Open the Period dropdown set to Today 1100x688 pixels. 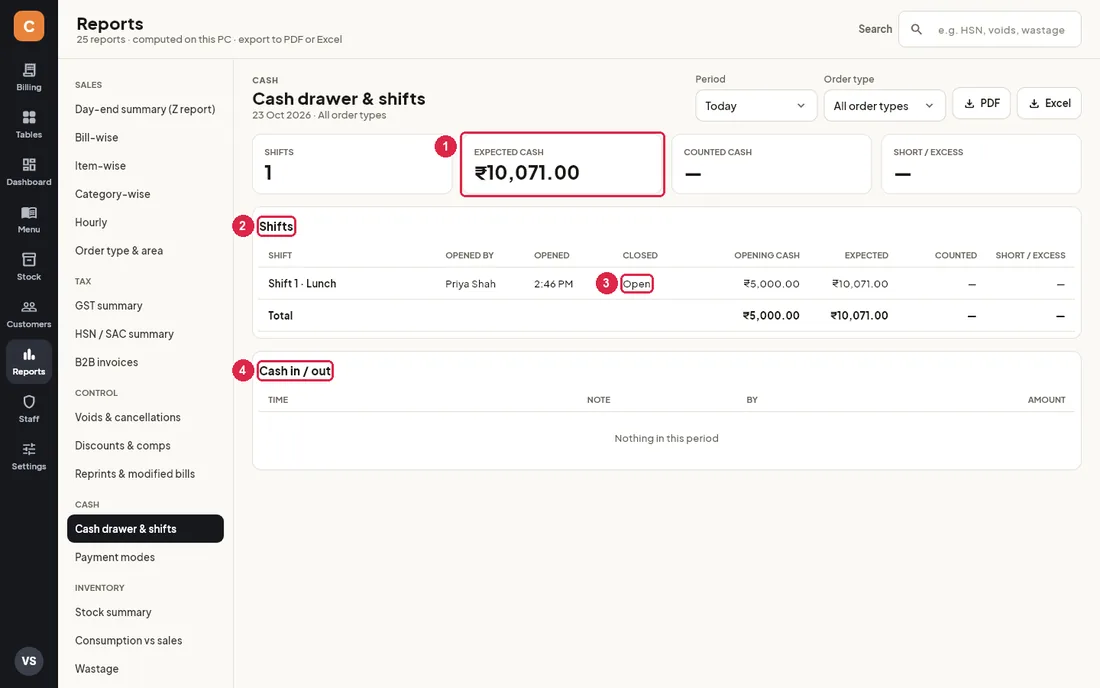756,106
